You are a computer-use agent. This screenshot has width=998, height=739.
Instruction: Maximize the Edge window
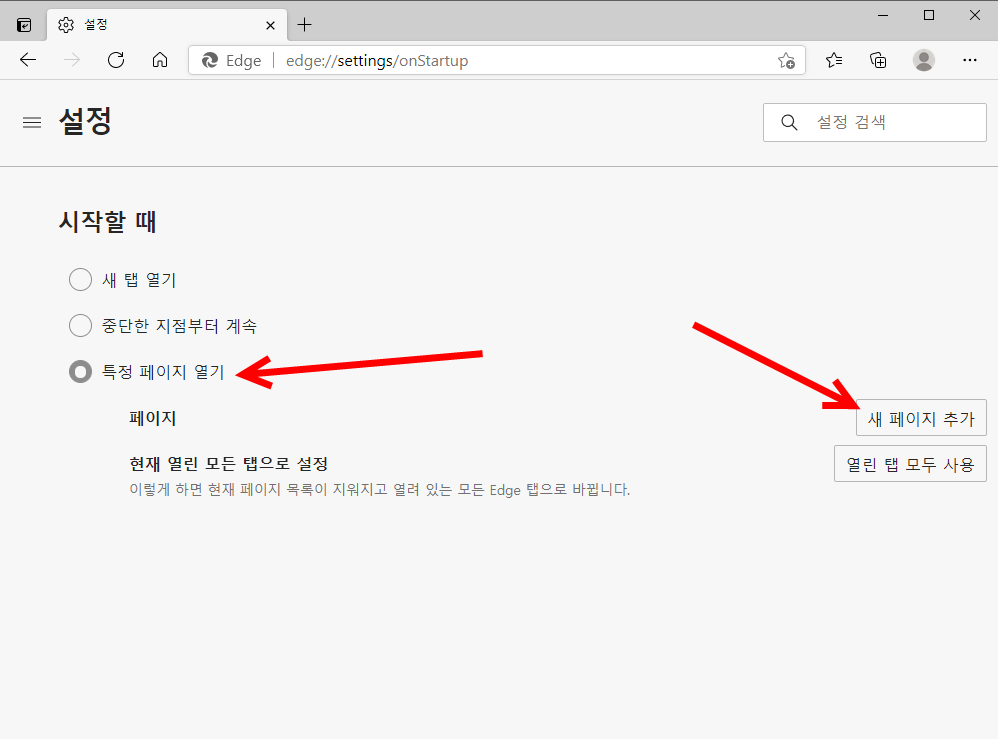(x=929, y=15)
